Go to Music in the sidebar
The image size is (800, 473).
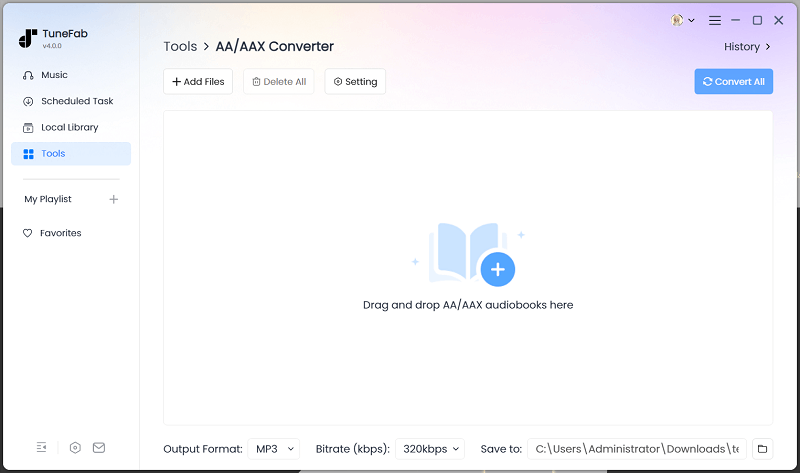pyautogui.click(x=54, y=75)
